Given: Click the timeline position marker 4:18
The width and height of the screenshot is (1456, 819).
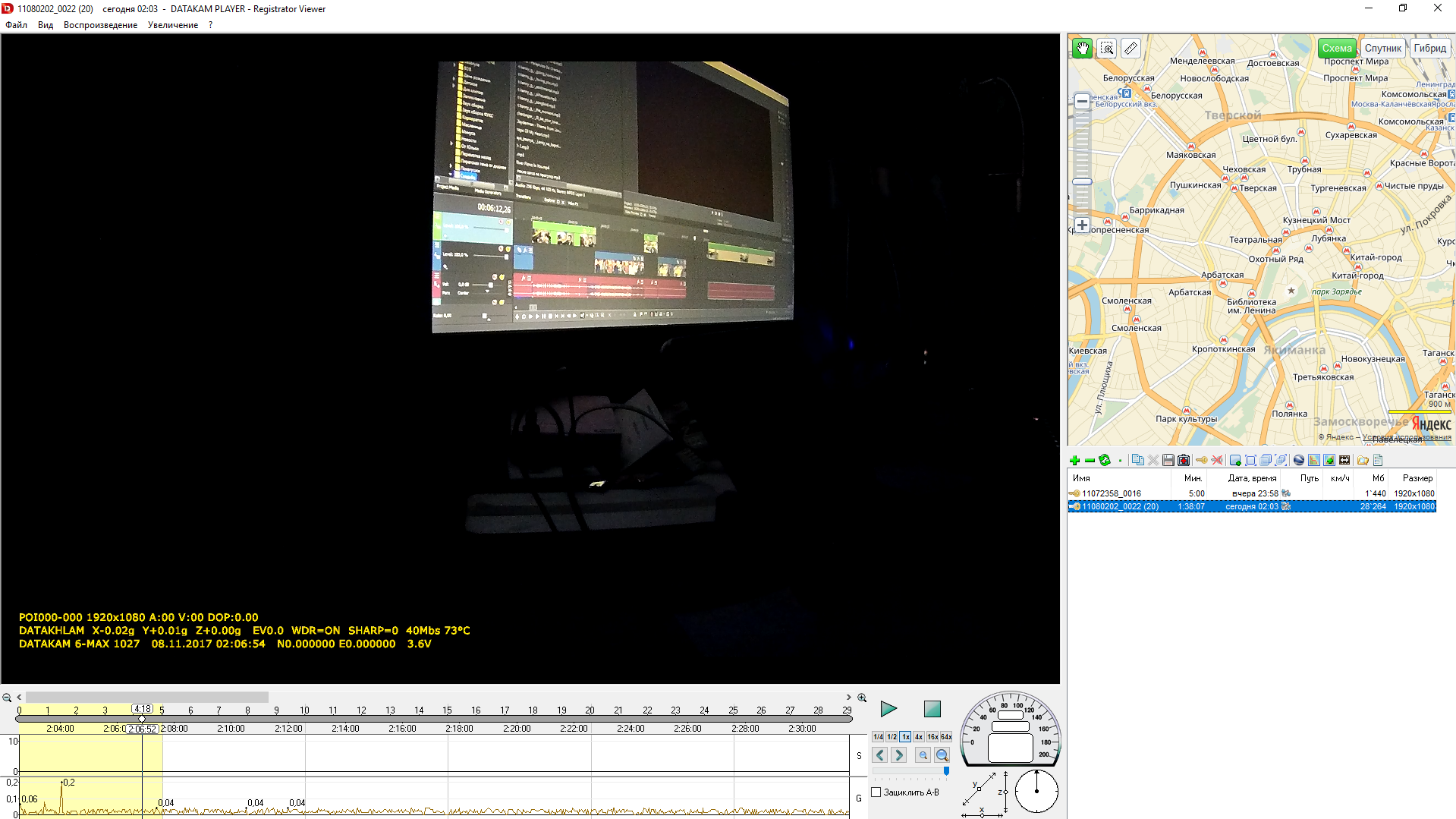Looking at the screenshot, I should tap(143, 709).
